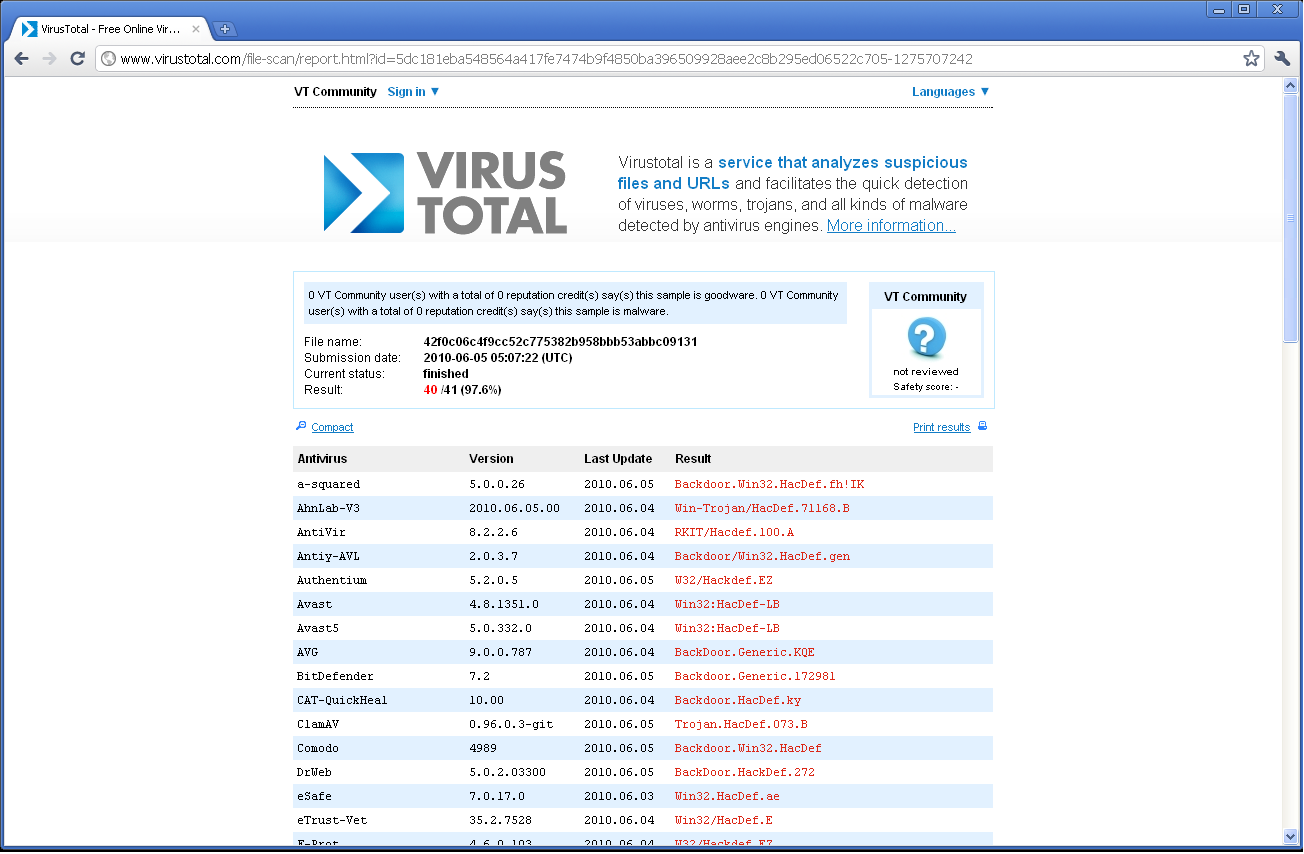Image resolution: width=1304 pixels, height=854 pixels.
Task: Click the Print results link
Action: pos(941,427)
